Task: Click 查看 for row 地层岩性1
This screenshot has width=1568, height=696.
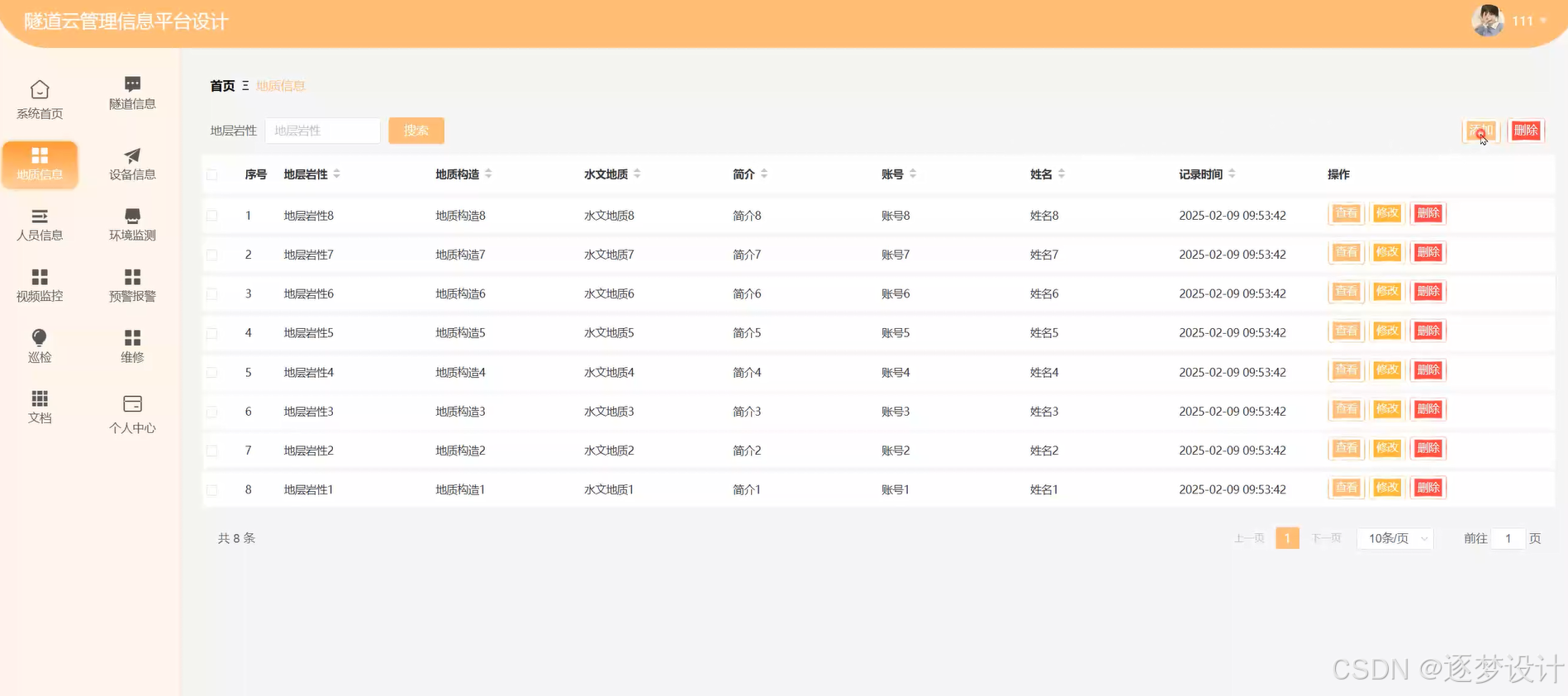Action: [1347, 488]
